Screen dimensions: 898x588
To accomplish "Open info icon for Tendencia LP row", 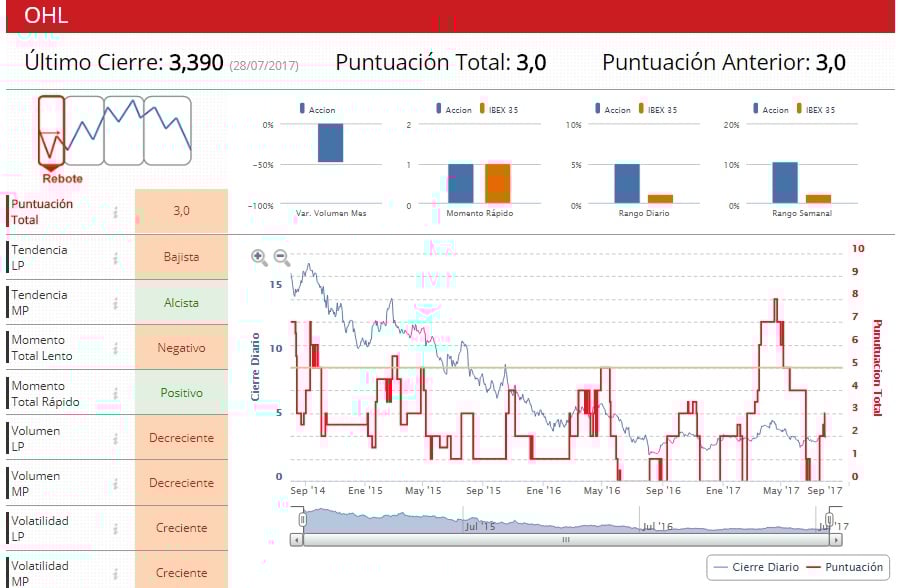I will click(x=115, y=258).
